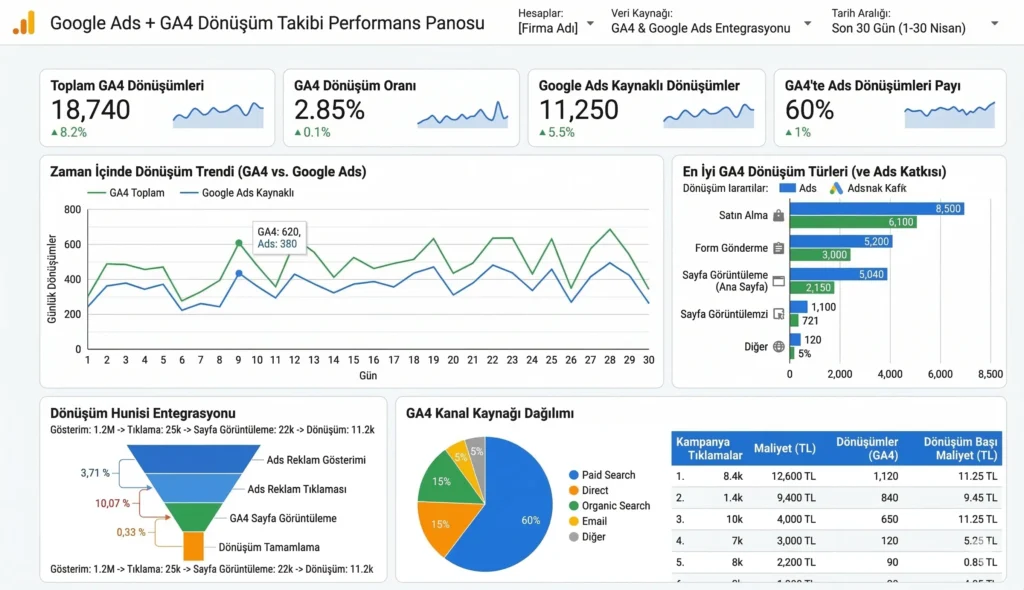This screenshot has width=1024, height=590.
Task: Select the Satın Alma shopping bag icon
Action: (x=778, y=213)
